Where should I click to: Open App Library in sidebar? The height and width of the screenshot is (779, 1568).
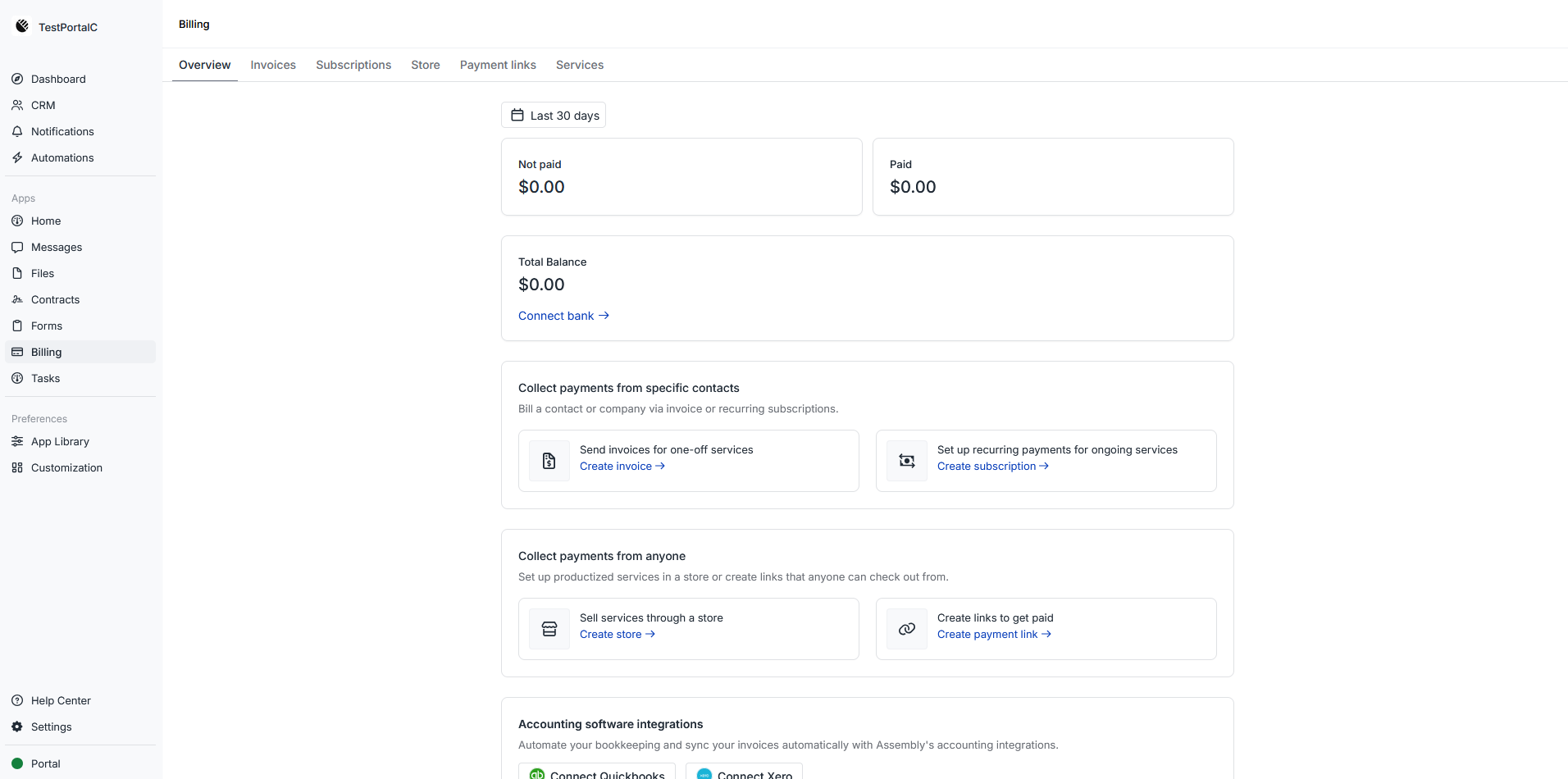[x=60, y=441]
